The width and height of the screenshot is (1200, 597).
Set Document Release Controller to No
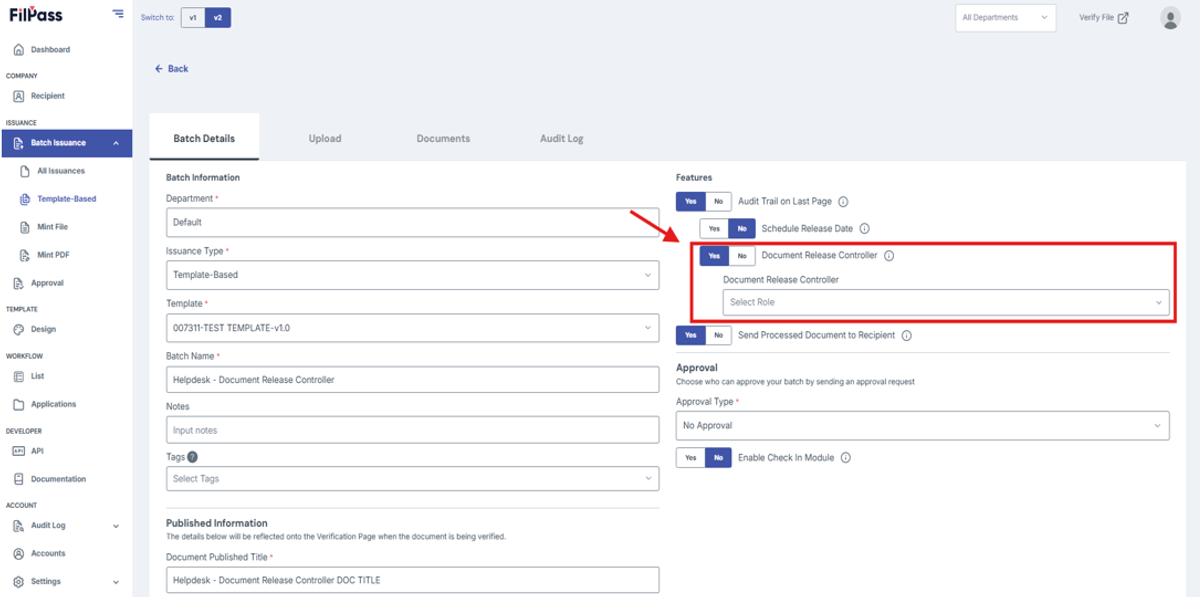tap(742, 255)
